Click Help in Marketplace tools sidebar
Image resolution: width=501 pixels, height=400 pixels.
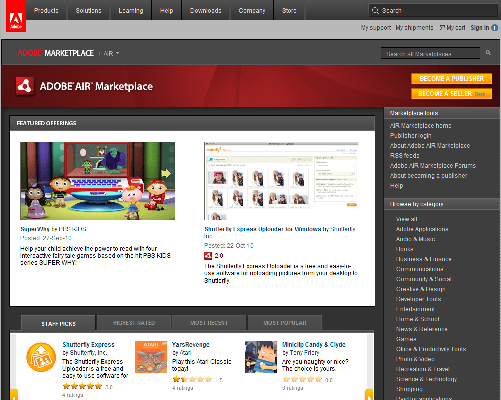point(396,186)
